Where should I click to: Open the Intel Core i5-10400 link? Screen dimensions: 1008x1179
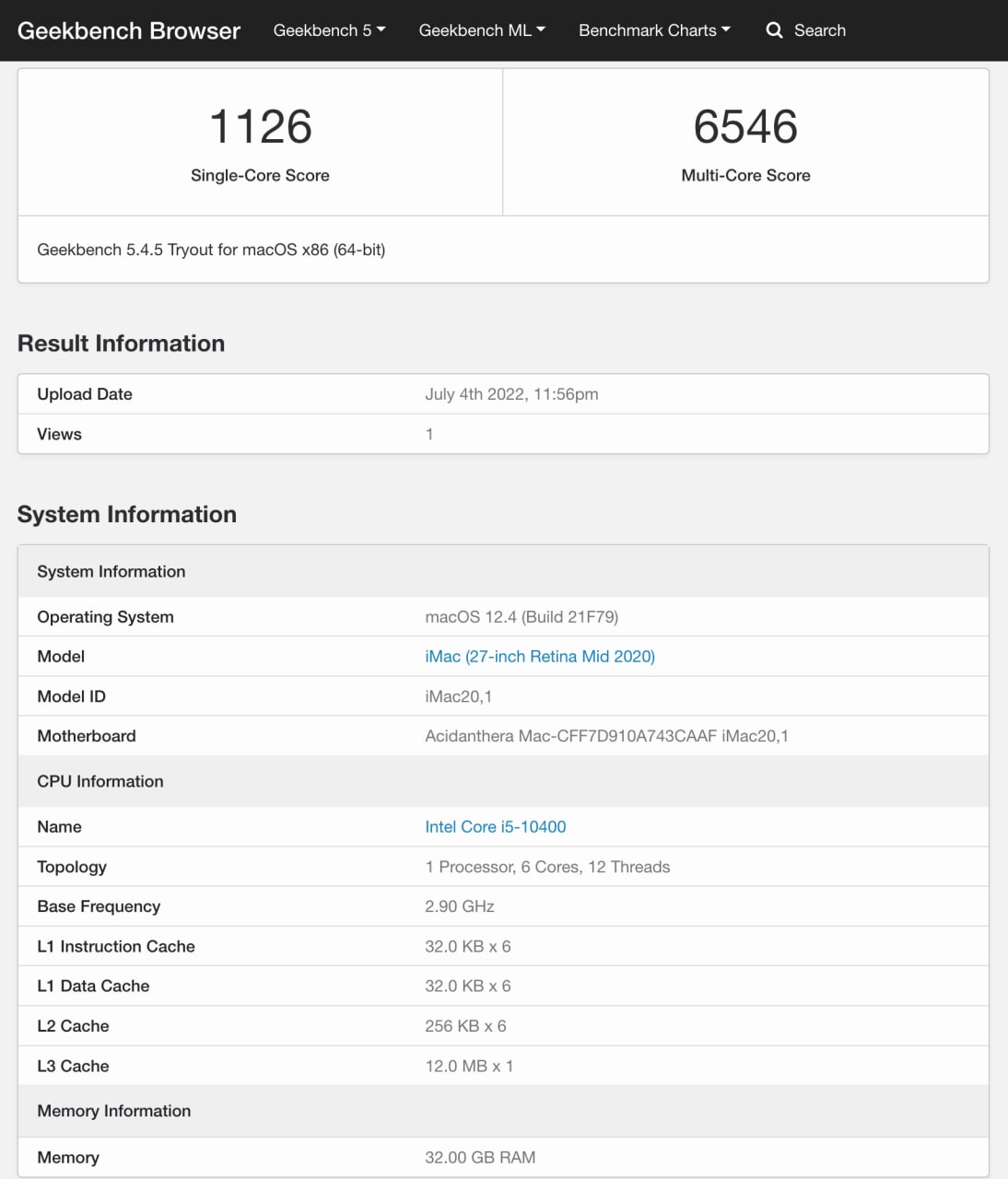tap(496, 827)
